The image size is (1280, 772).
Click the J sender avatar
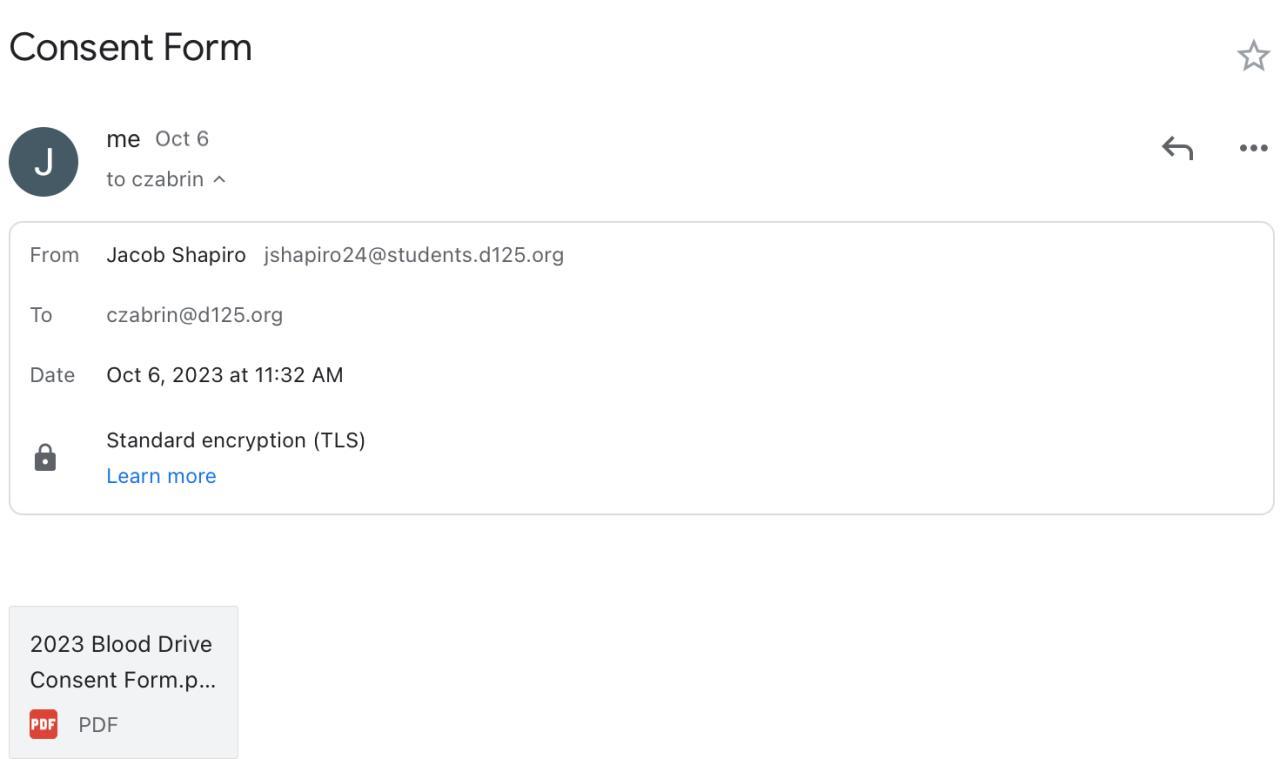pyautogui.click(x=44, y=161)
